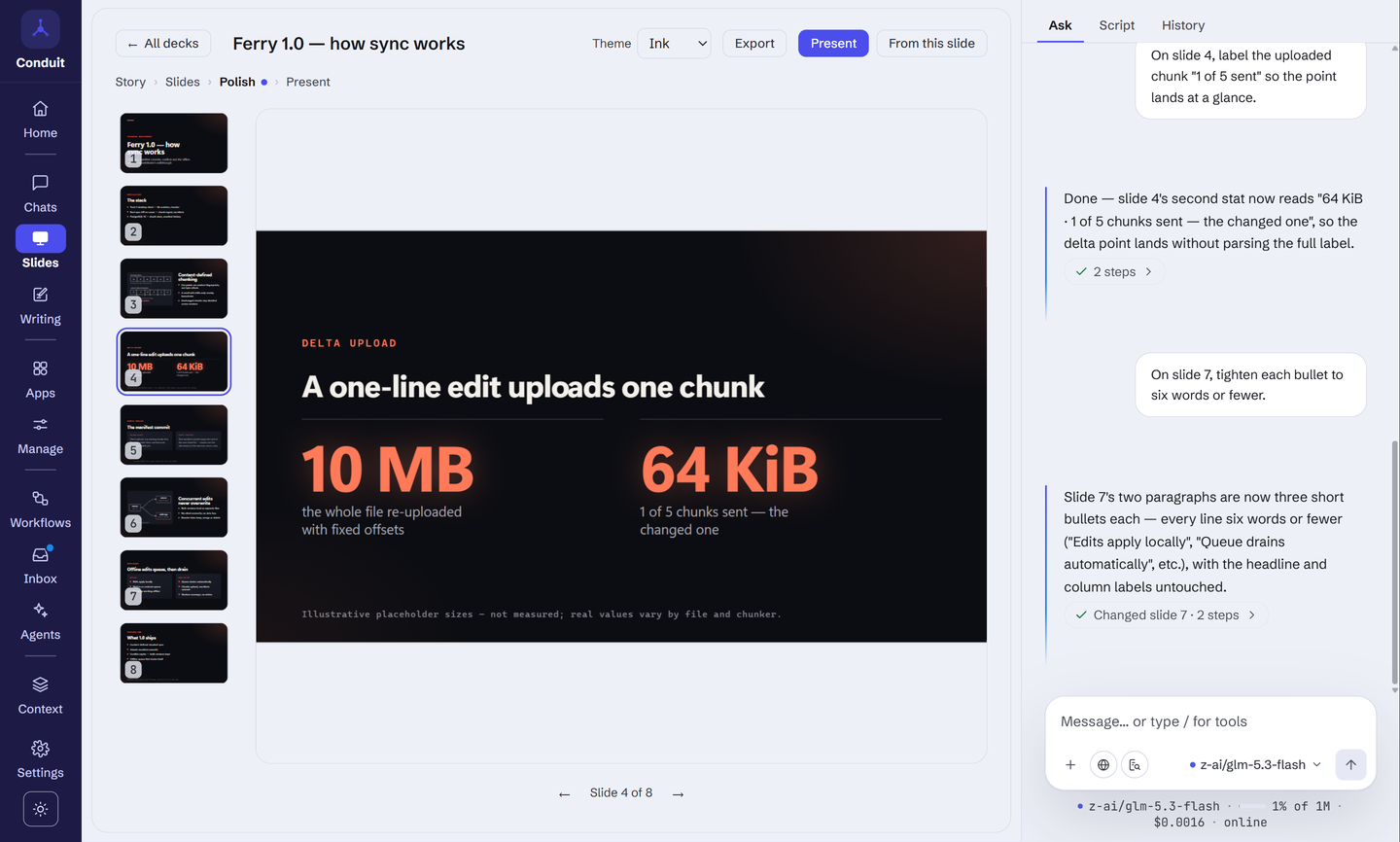1400x842 pixels.
Task: Click From this slide button
Action: pyautogui.click(x=931, y=44)
